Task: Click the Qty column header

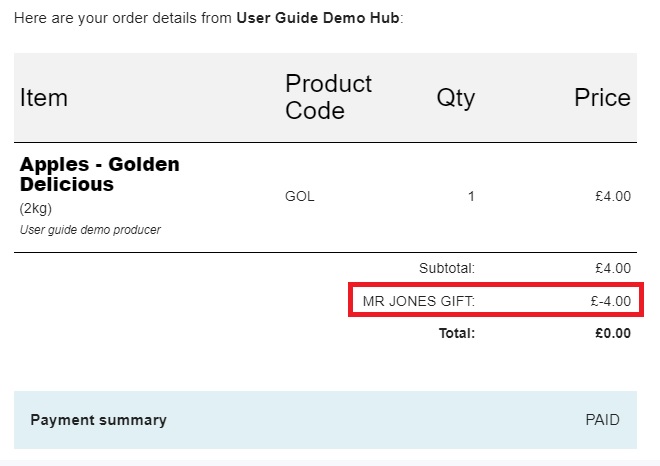Action: pos(455,97)
